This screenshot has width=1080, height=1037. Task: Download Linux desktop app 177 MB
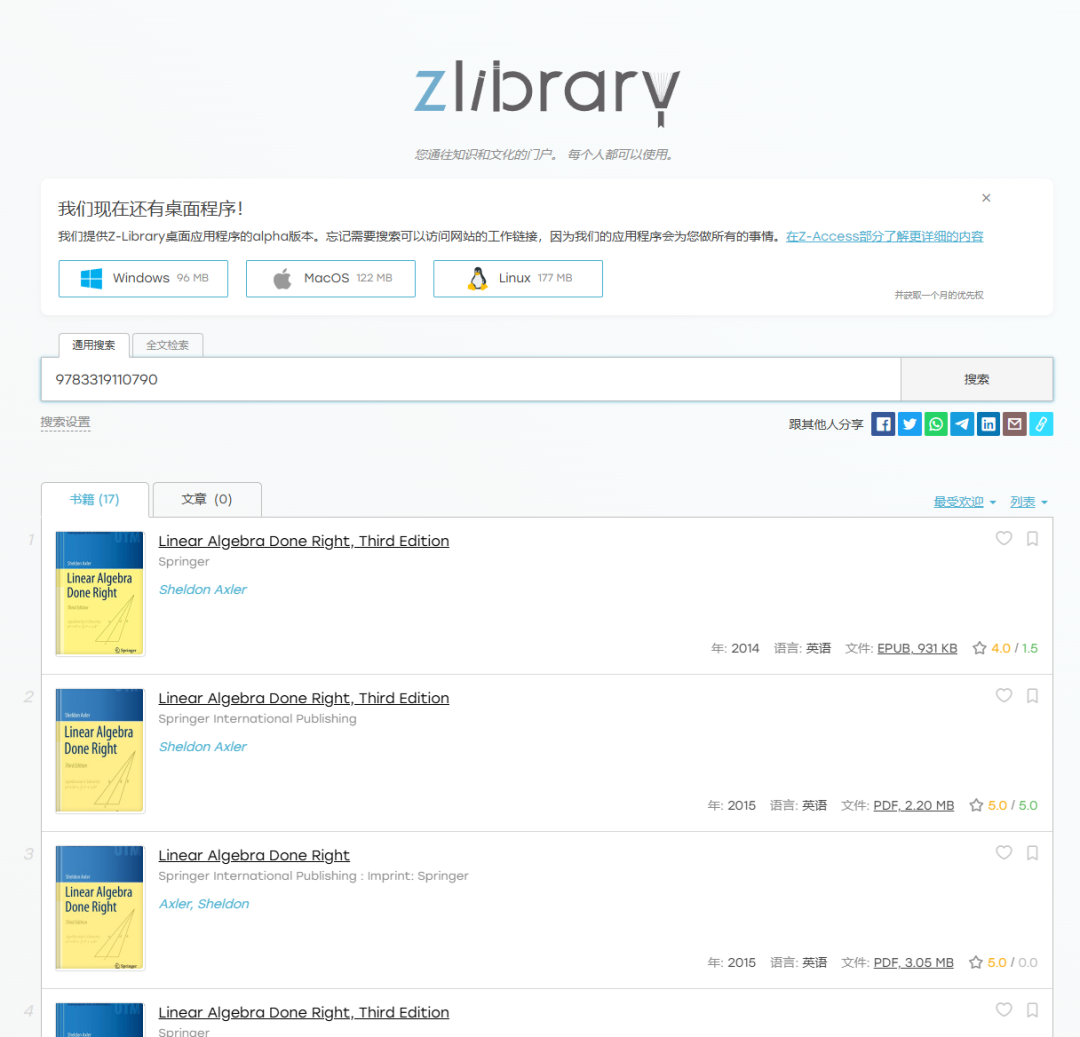point(517,278)
